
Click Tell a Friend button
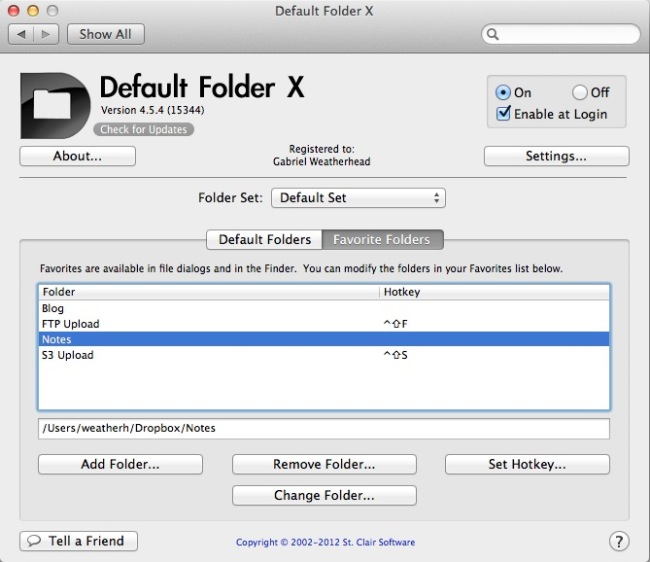point(78,541)
